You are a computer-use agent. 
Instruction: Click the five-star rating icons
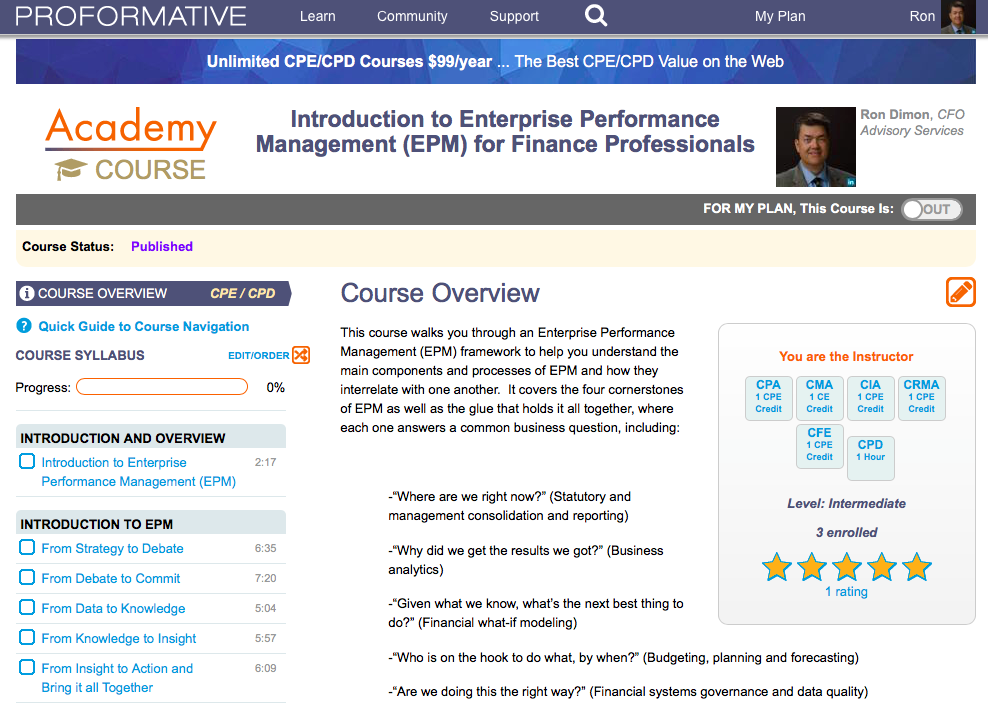point(846,566)
